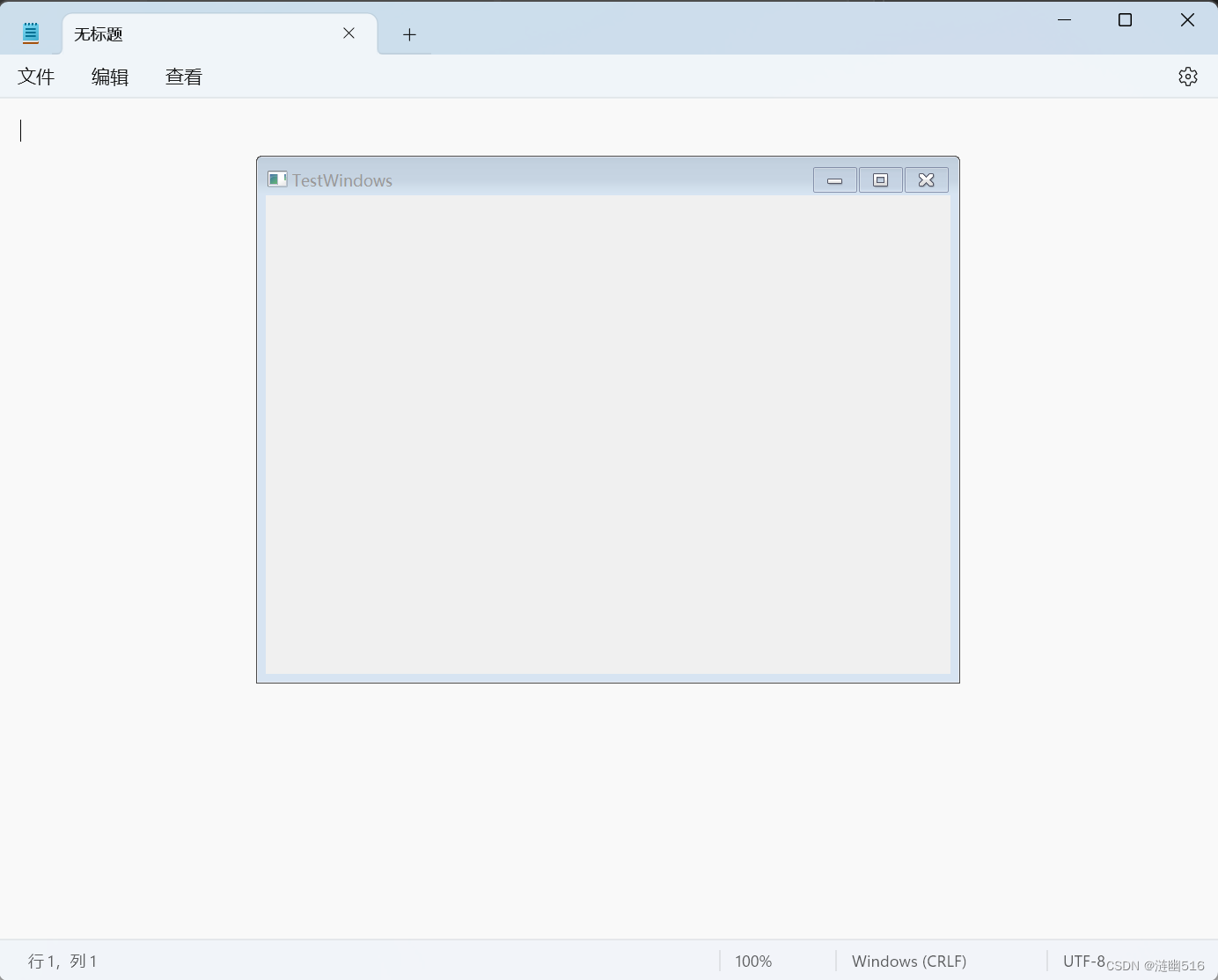Open the 编辑 menu
Image resolution: width=1218 pixels, height=980 pixels.
pos(109,77)
